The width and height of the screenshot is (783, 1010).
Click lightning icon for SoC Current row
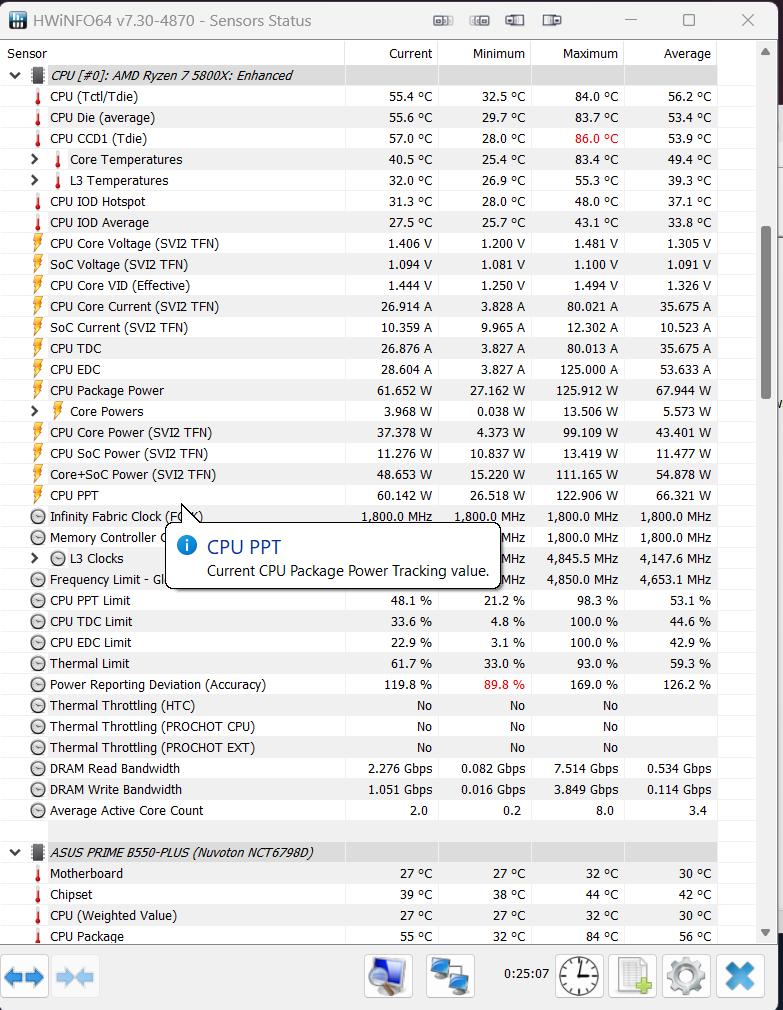click(37, 327)
